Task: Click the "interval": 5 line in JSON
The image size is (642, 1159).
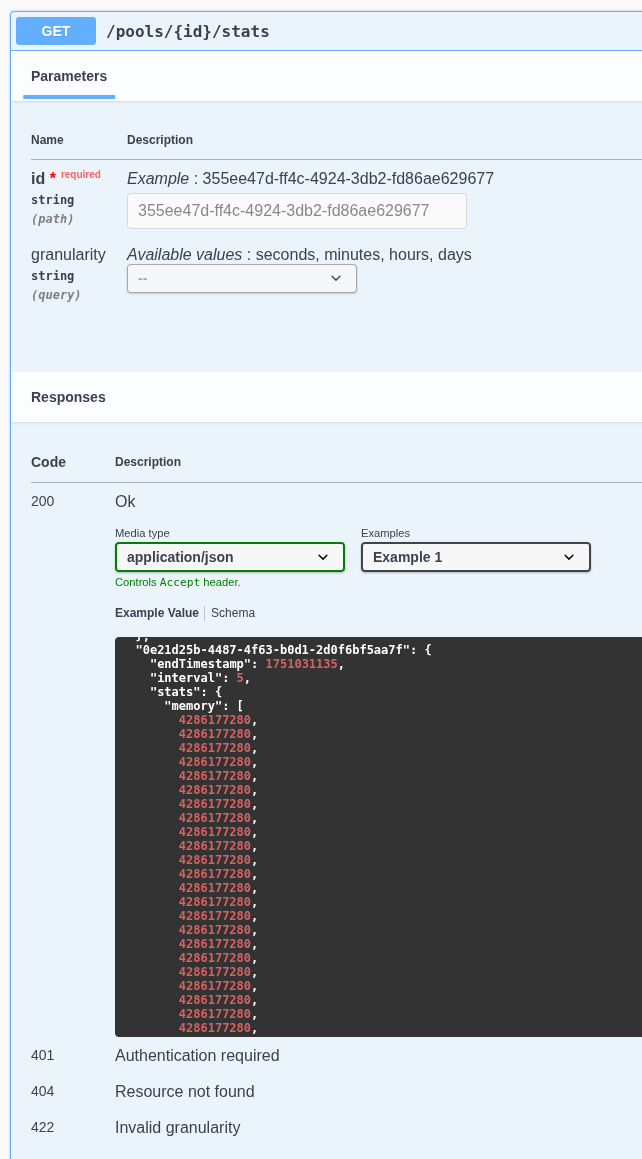Action: point(199,678)
